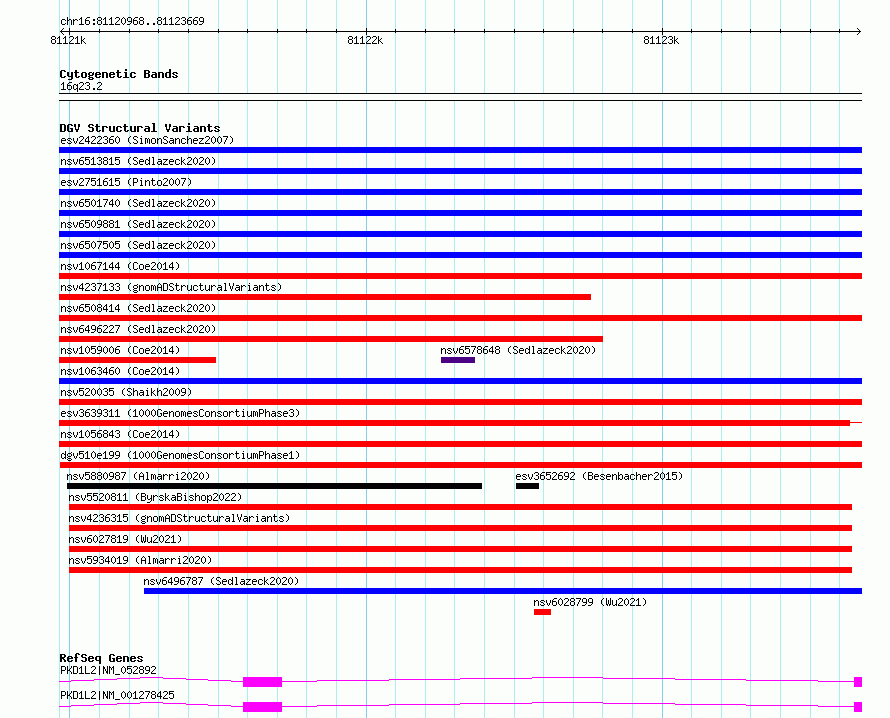Click the RefSeq Genes track title
The width and height of the screenshot is (890, 718).
click(x=101, y=658)
